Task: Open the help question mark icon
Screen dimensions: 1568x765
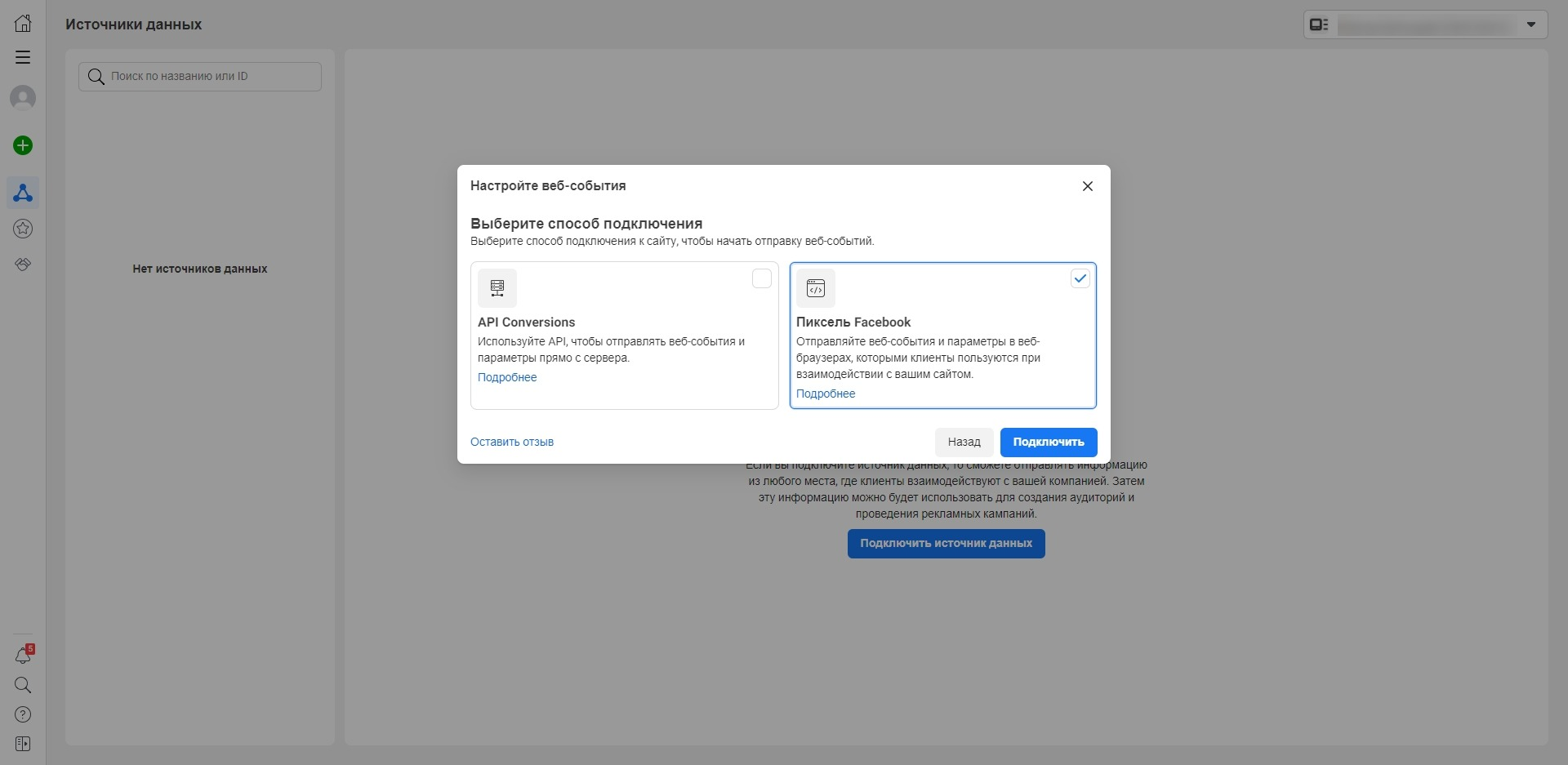Action: (x=23, y=714)
